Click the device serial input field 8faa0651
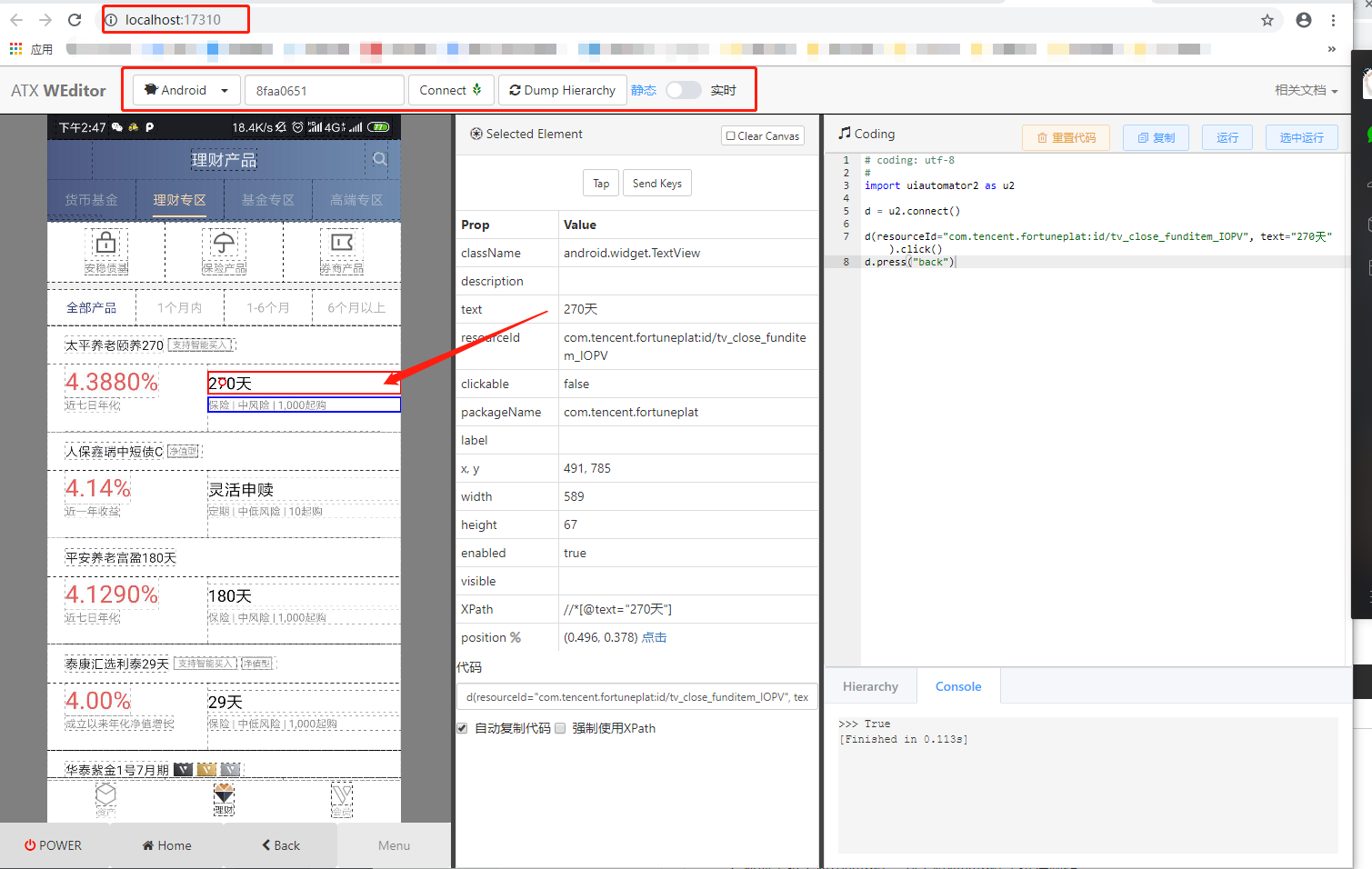The height and width of the screenshot is (869, 1372). coord(324,90)
